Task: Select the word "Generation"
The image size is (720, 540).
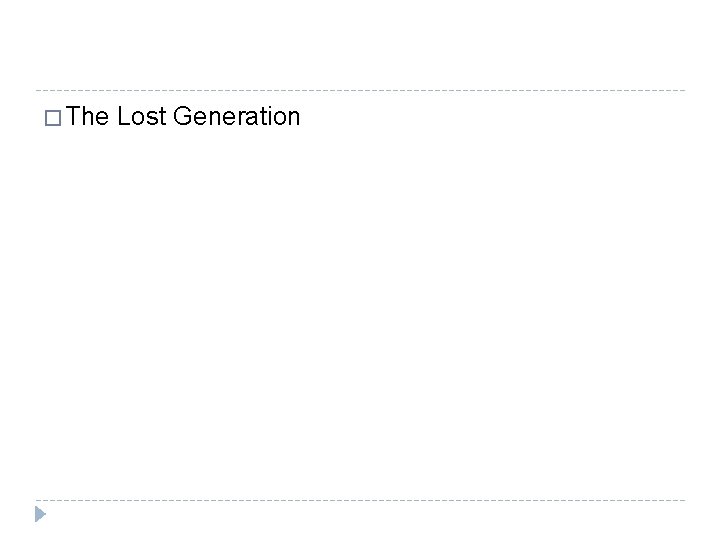Action: pyautogui.click(x=236, y=117)
